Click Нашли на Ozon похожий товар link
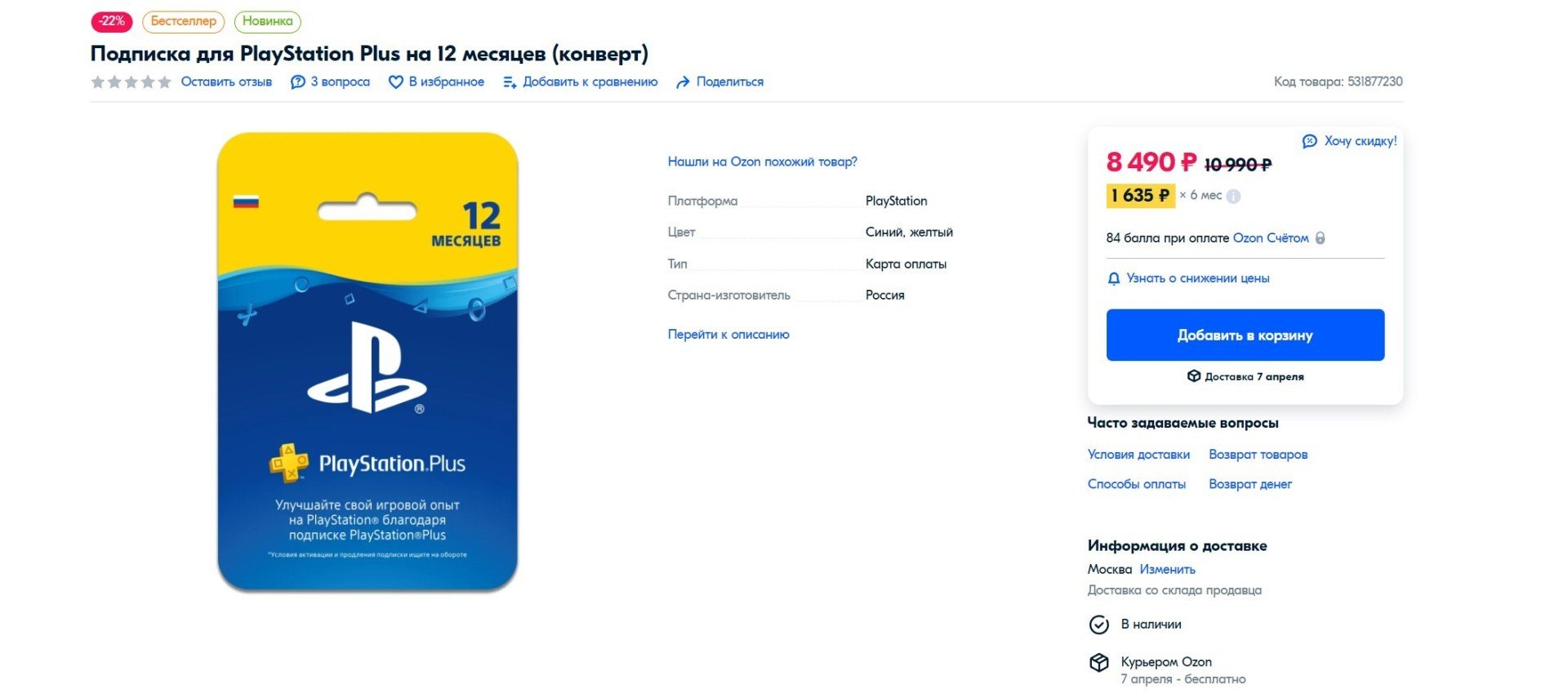This screenshot has width=1568, height=693. 762,162
